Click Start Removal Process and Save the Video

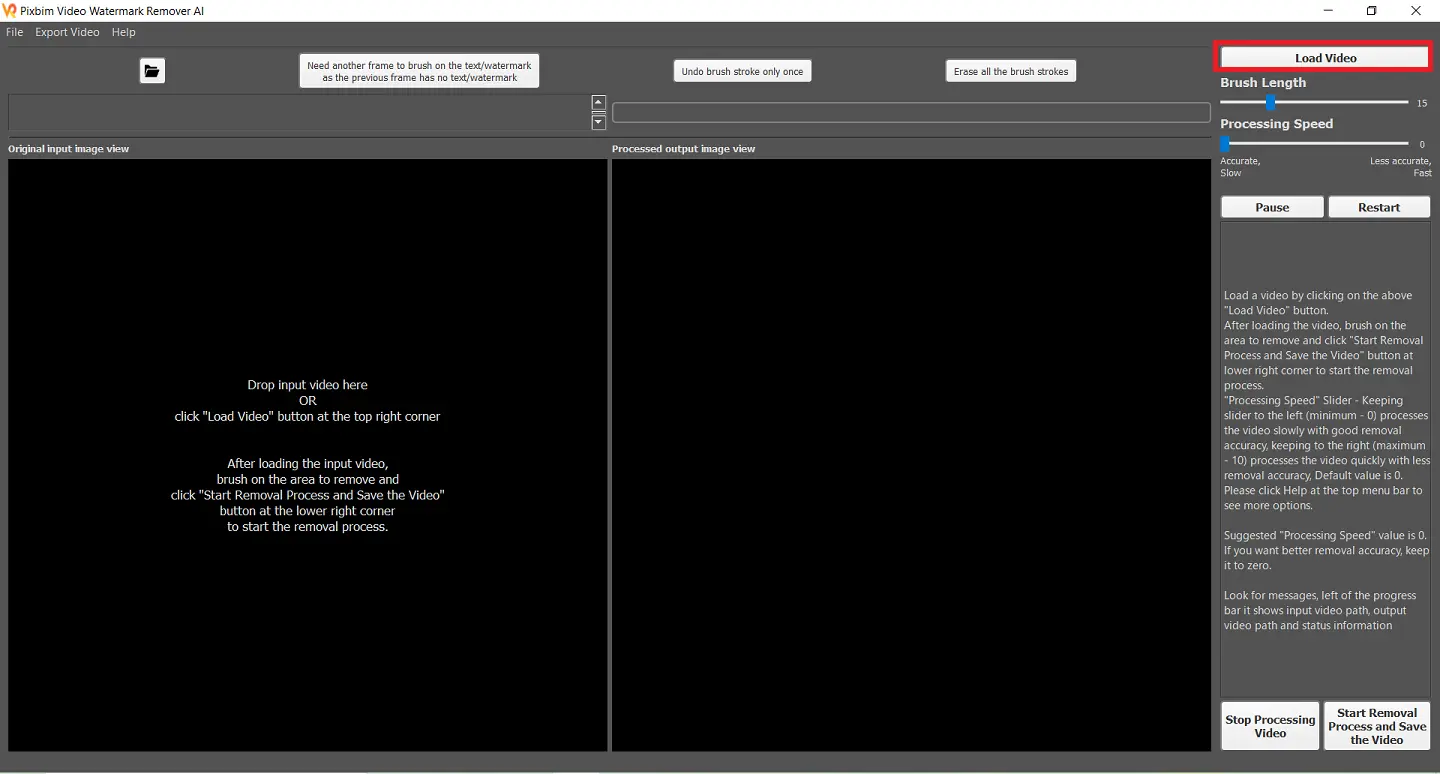(1377, 726)
